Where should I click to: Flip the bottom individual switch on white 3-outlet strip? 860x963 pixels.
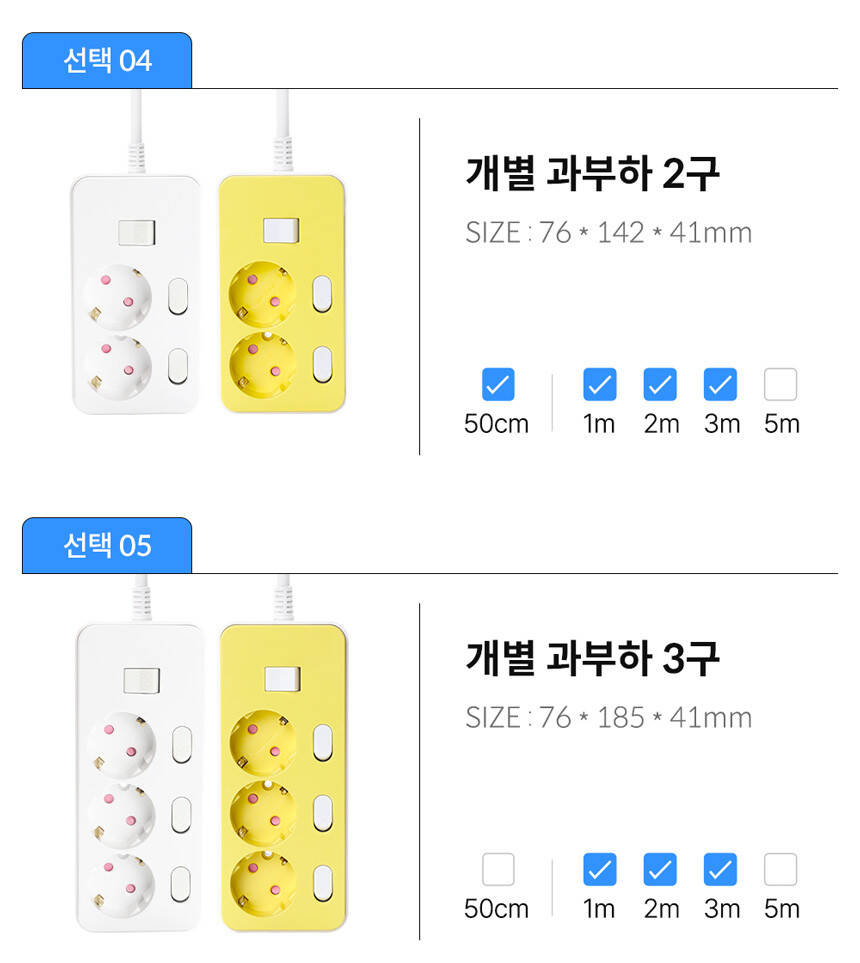[x=181, y=885]
